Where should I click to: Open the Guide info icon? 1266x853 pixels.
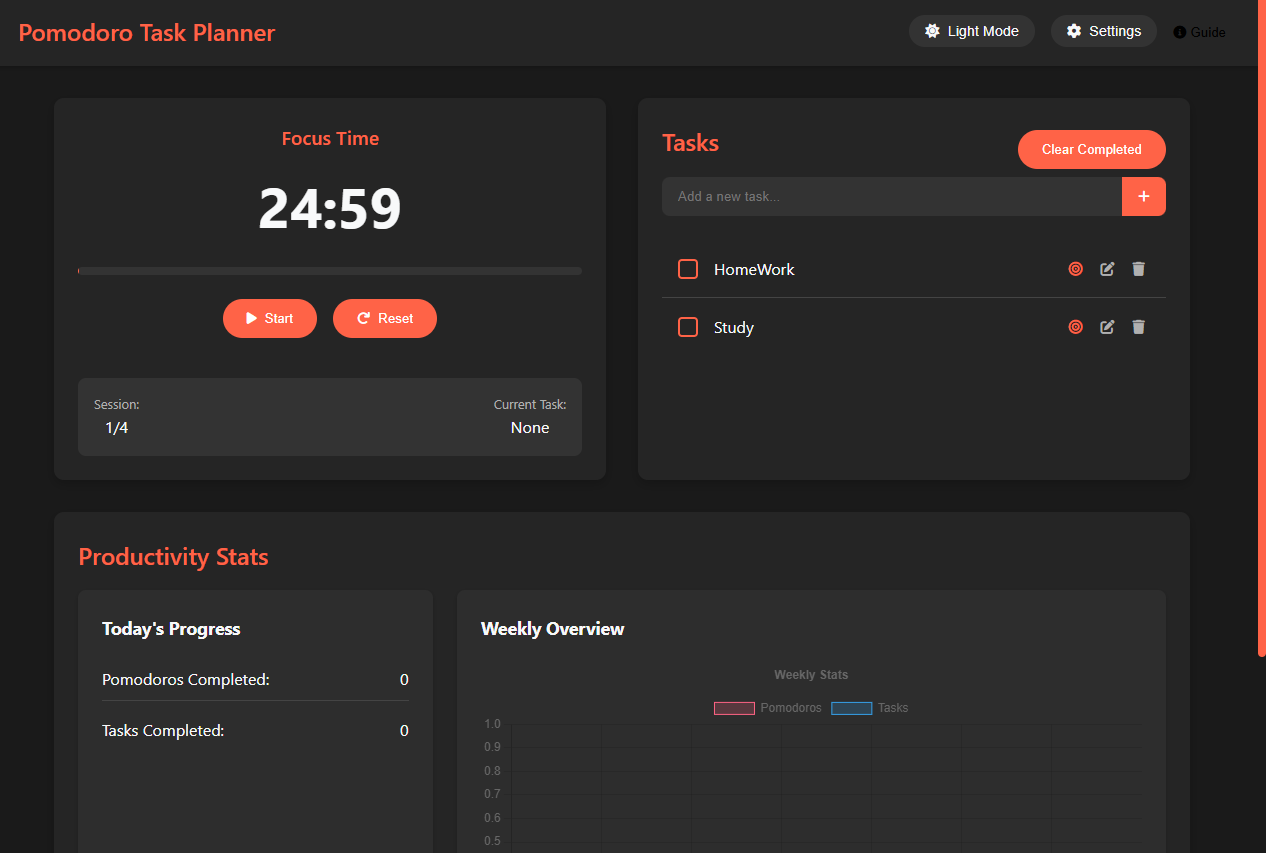[x=1177, y=31]
